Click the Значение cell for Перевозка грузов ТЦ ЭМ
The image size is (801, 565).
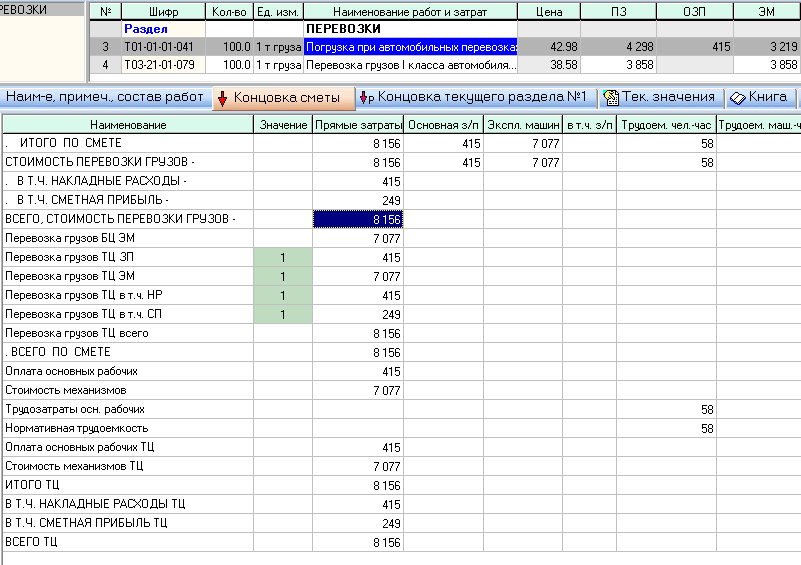282,276
